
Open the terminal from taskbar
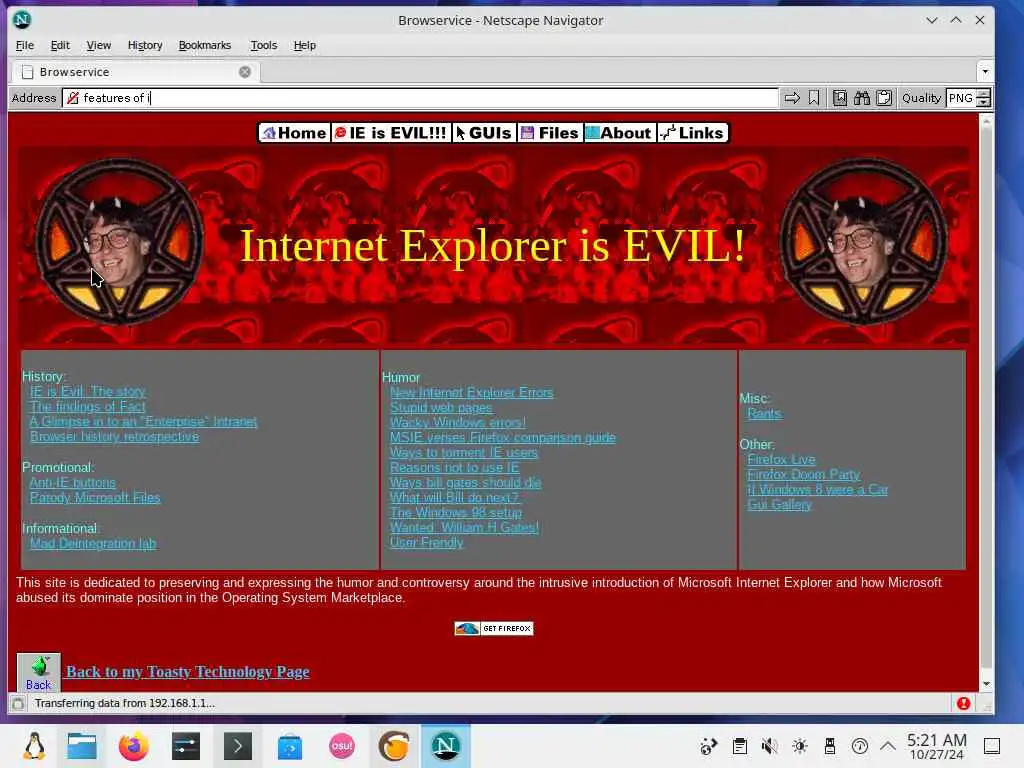[x=238, y=746]
